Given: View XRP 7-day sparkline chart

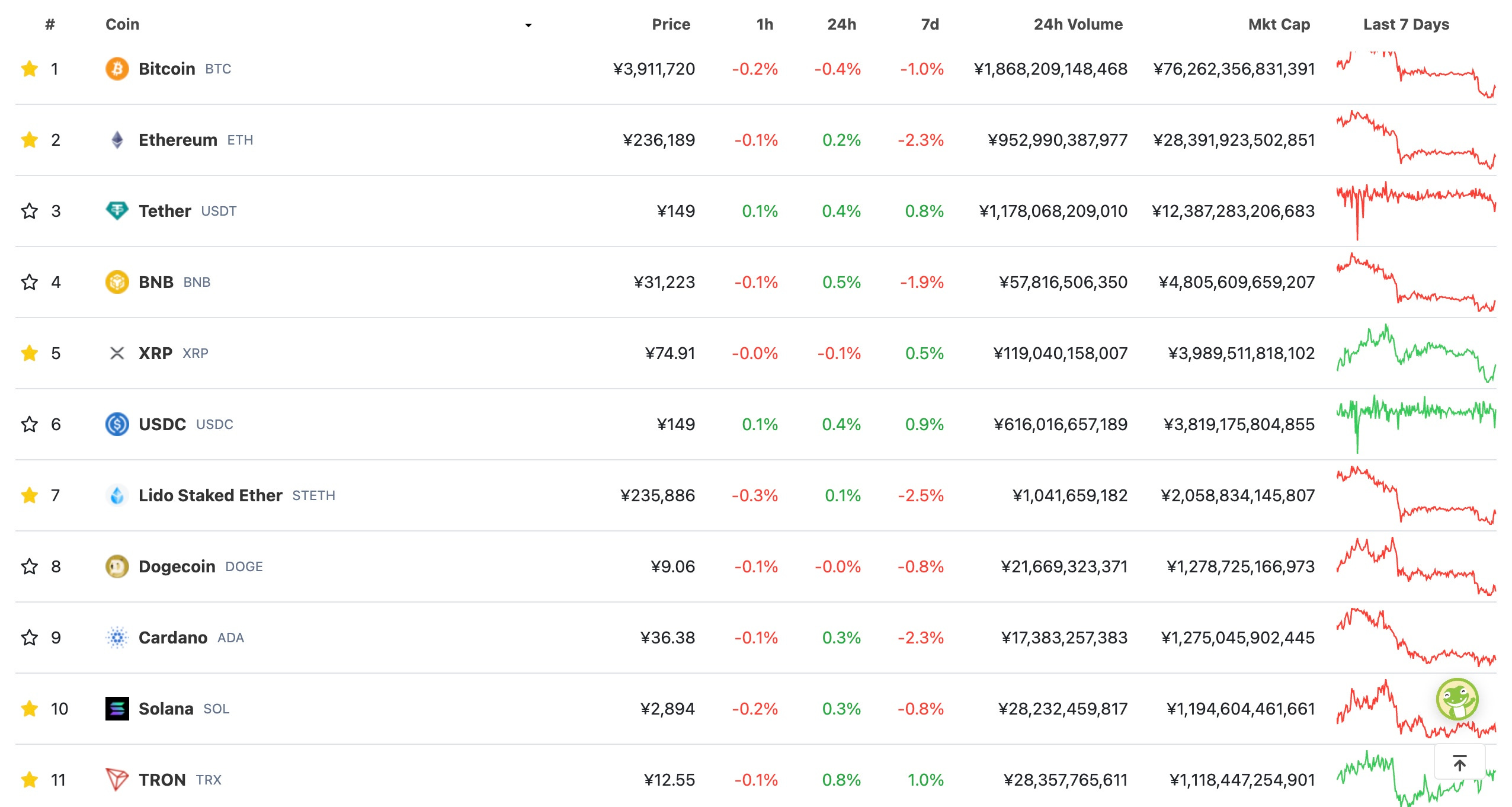Looking at the screenshot, I should pos(1416,353).
